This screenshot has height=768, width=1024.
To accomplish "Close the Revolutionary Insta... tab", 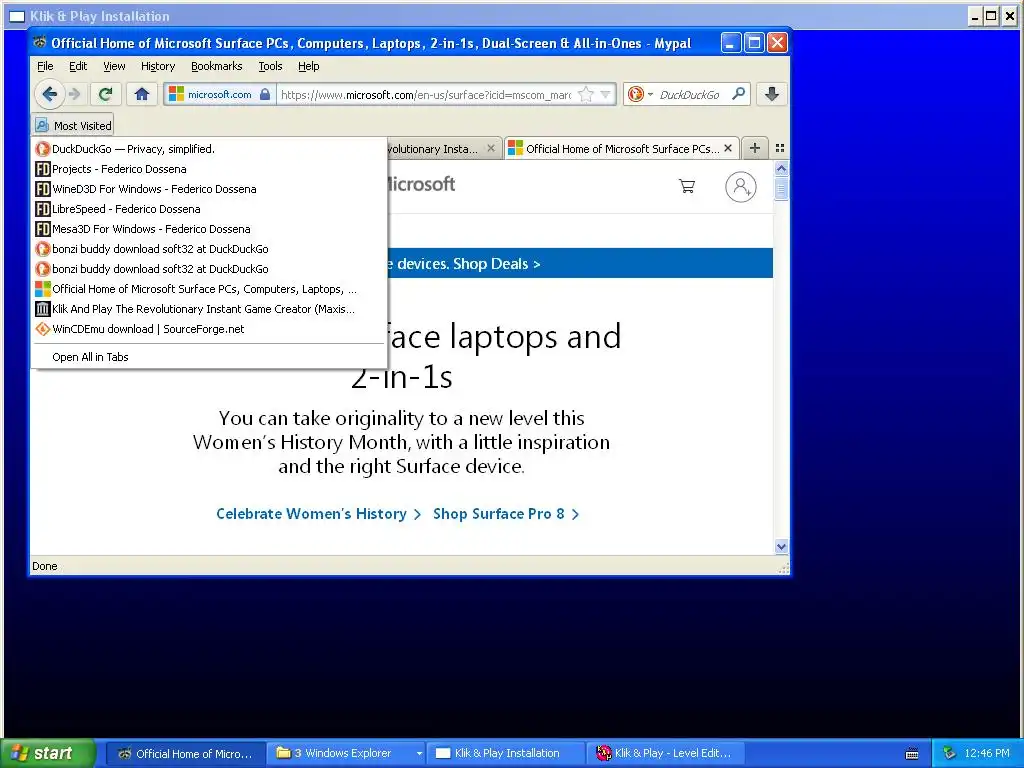I will click(490, 148).
